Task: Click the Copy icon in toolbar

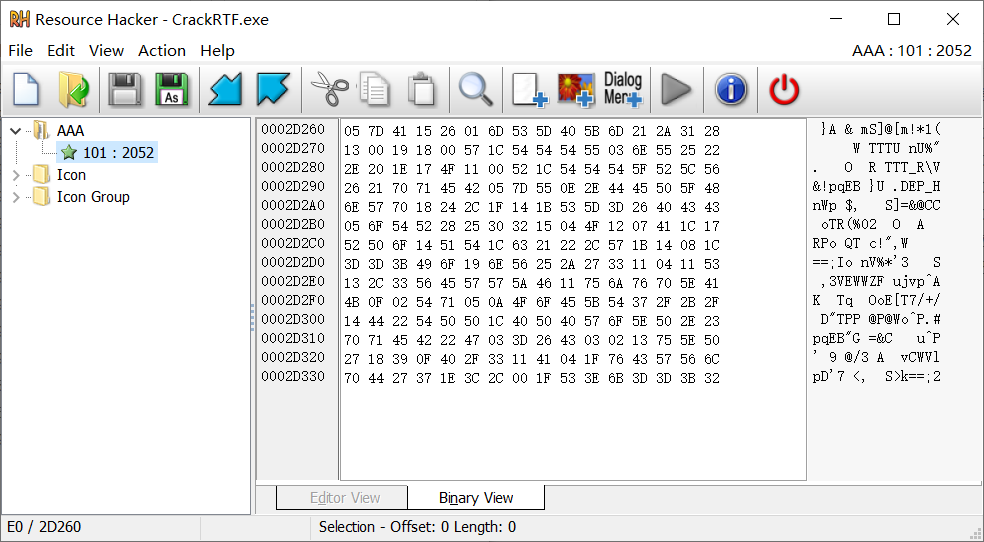Action: 375,89
